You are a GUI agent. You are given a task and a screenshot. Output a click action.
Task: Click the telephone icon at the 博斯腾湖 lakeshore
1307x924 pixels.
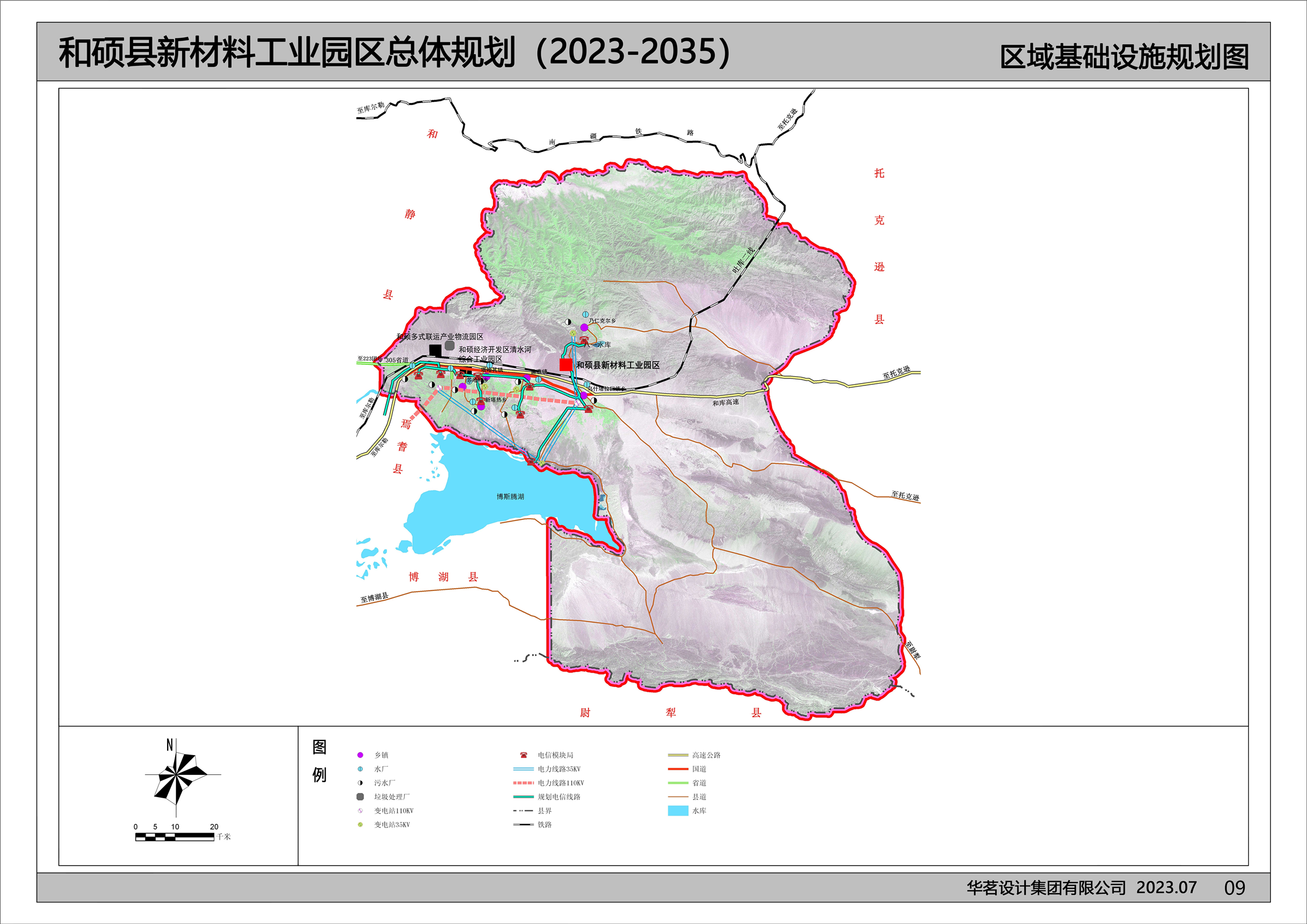(531, 461)
